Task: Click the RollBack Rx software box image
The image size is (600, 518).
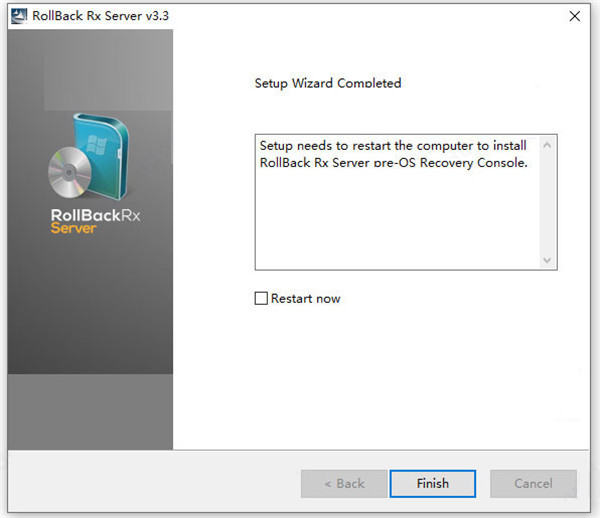Action: (x=90, y=156)
